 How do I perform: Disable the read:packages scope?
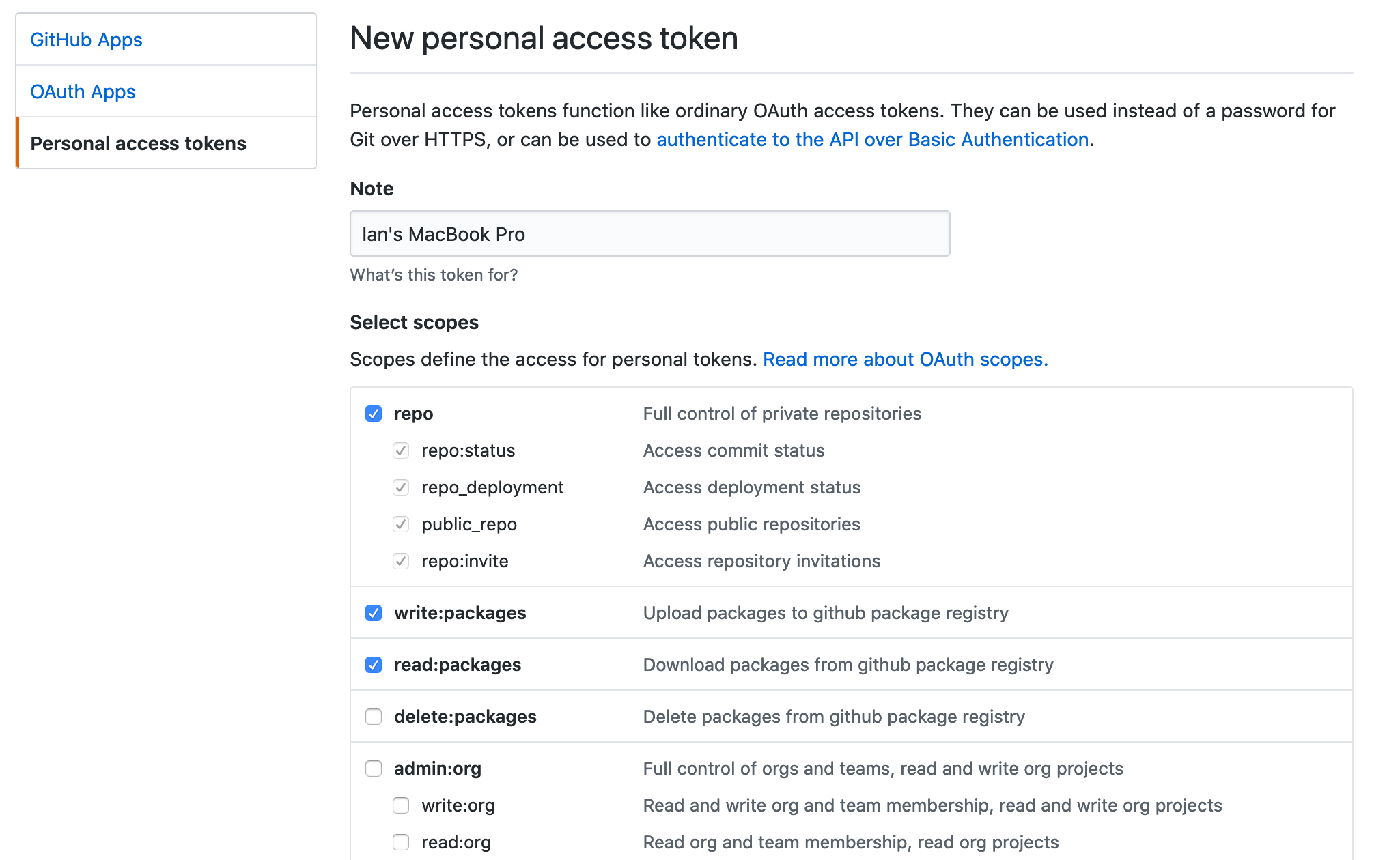[x=374, y=665]
